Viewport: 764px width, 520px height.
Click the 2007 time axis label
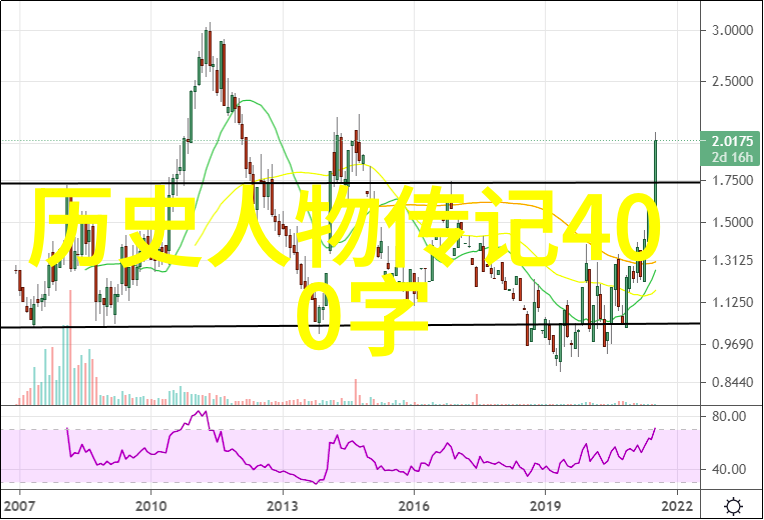(x=19, y=506)
